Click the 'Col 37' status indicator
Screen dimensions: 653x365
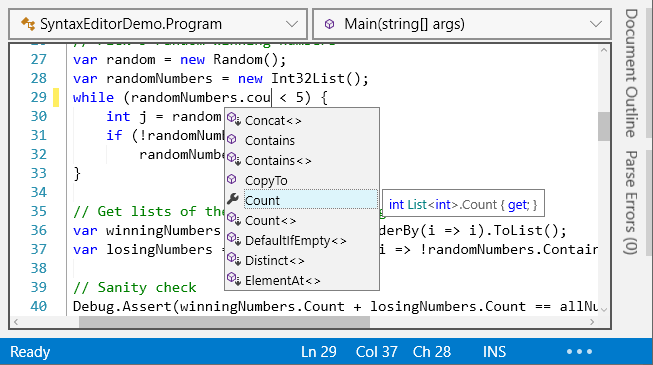376,352
